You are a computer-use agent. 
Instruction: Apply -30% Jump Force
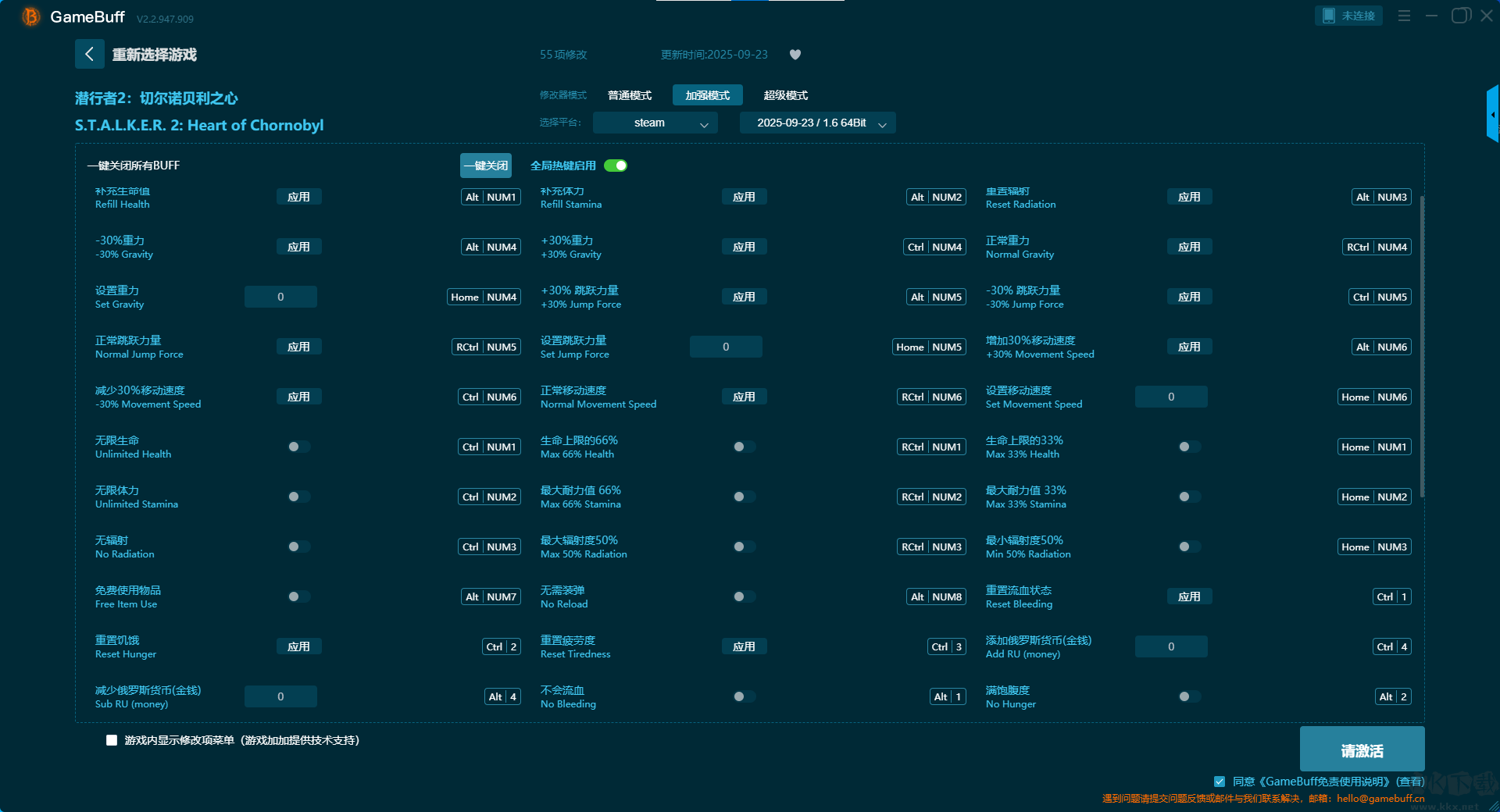1189,297
